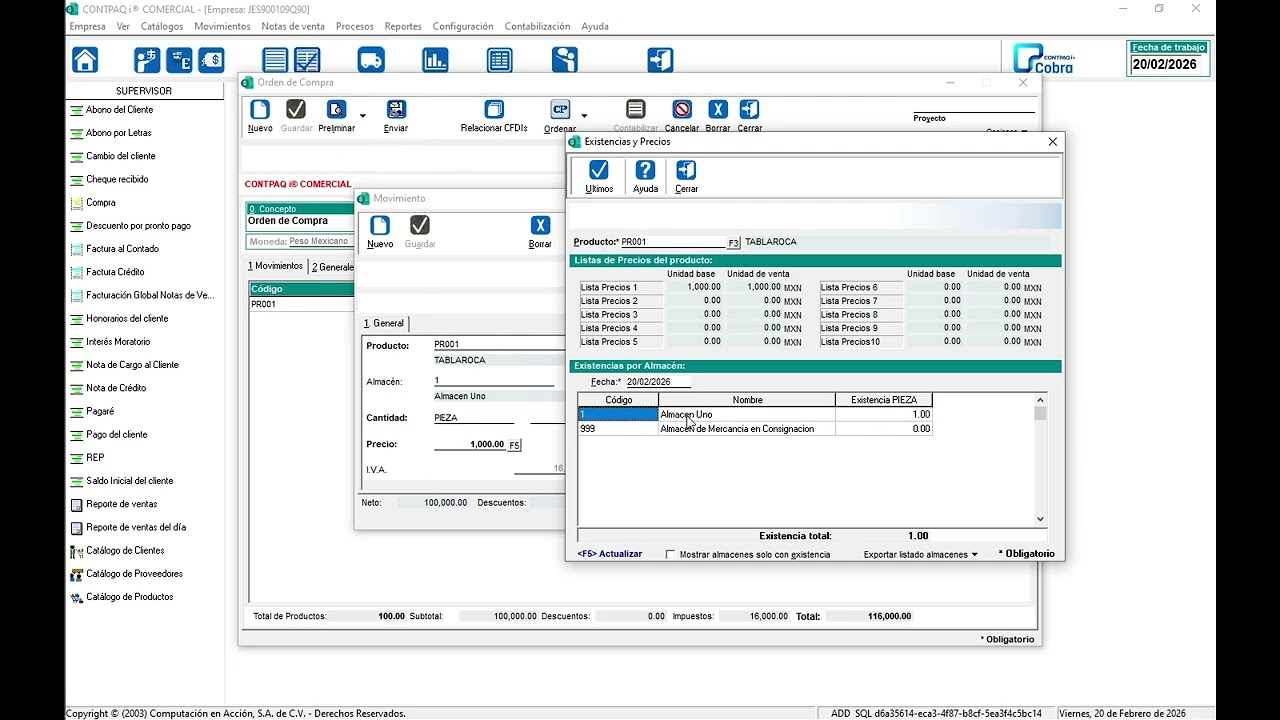Click the truck icon in the main toolbar
The height and width of the screenshot is (720, 1280).
(x=370, y=60)
